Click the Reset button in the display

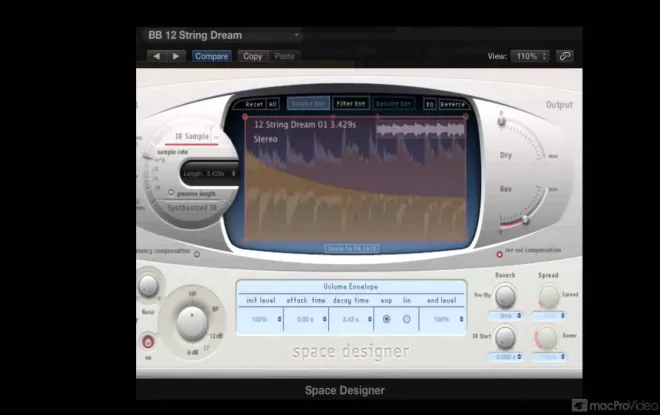[254, 104]
